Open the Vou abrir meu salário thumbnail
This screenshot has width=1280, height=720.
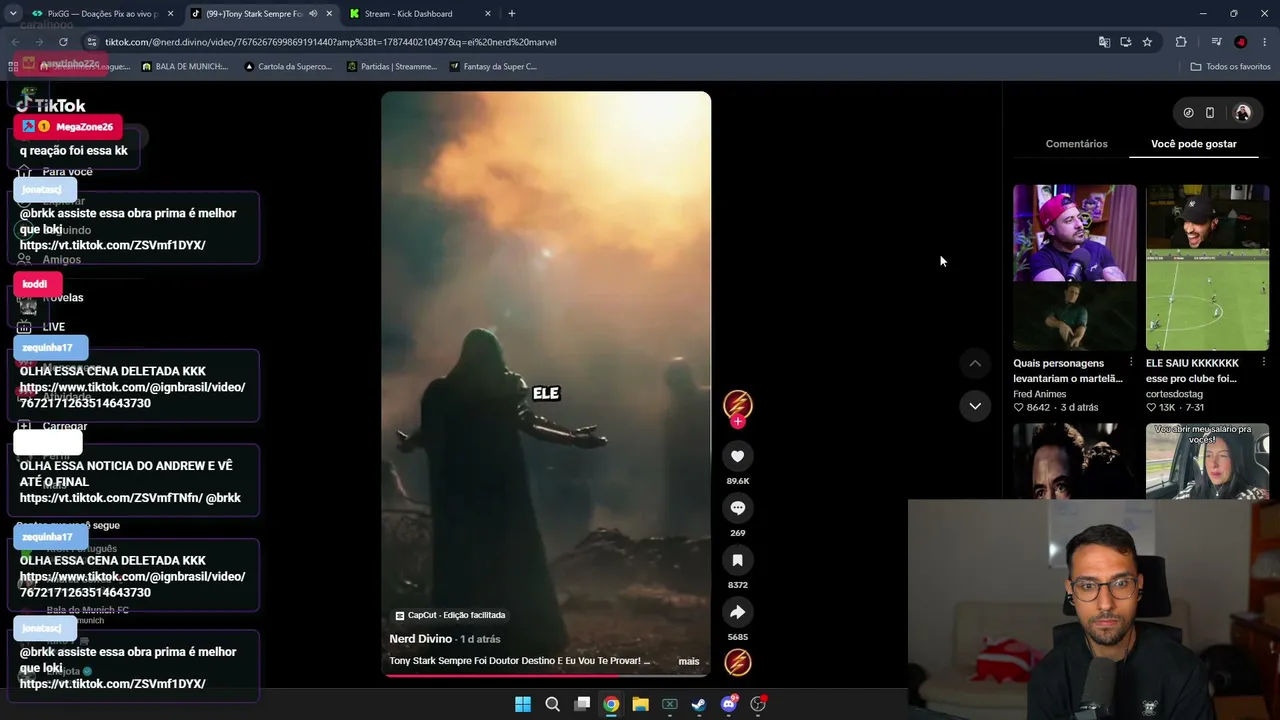[1207, 461]
